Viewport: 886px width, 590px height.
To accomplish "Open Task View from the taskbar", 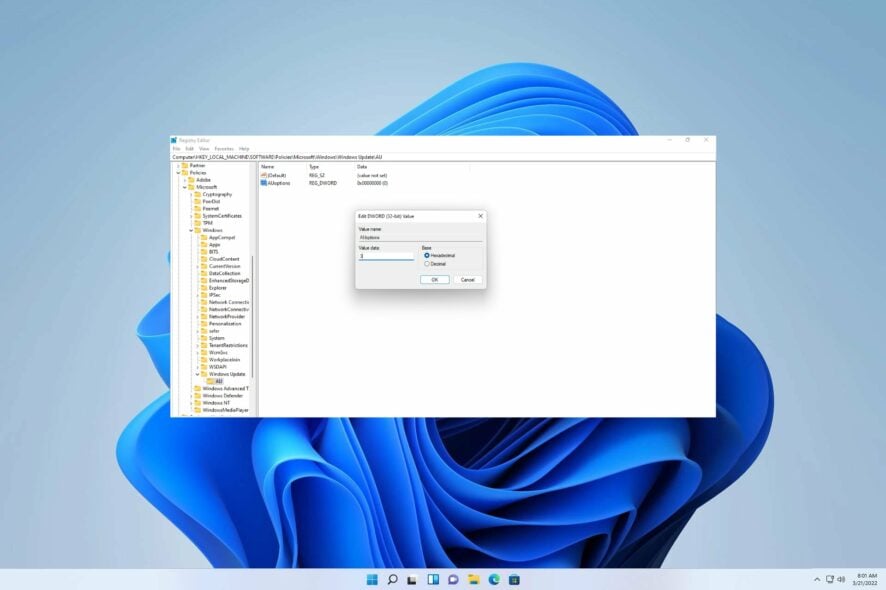I will (412, 579).
